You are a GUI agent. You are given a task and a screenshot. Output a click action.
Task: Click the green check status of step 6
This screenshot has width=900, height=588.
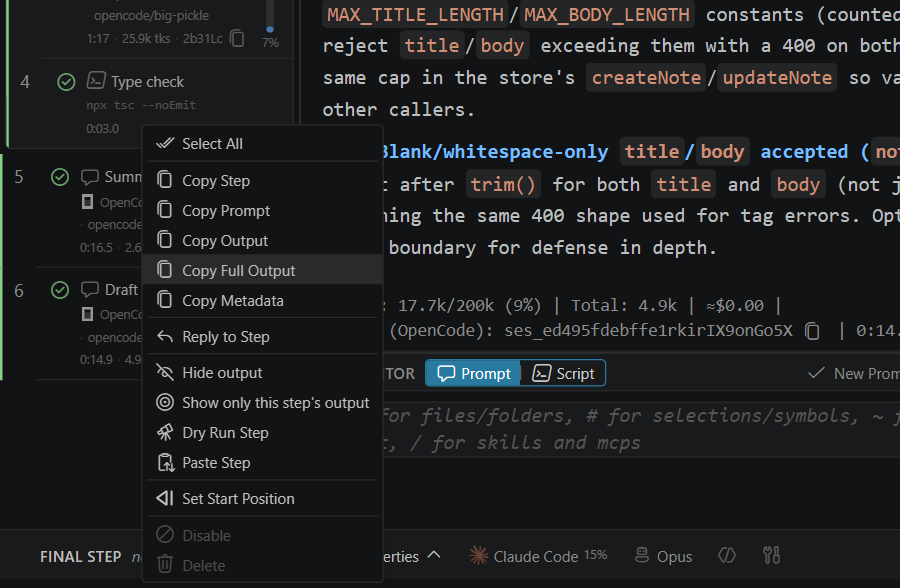60,289
